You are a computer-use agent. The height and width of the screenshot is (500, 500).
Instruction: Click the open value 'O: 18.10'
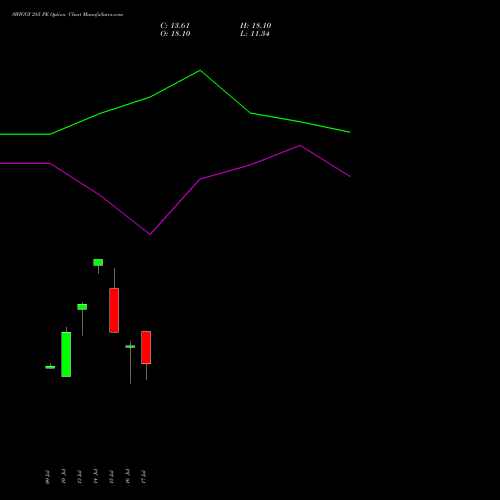click(175, 34)
